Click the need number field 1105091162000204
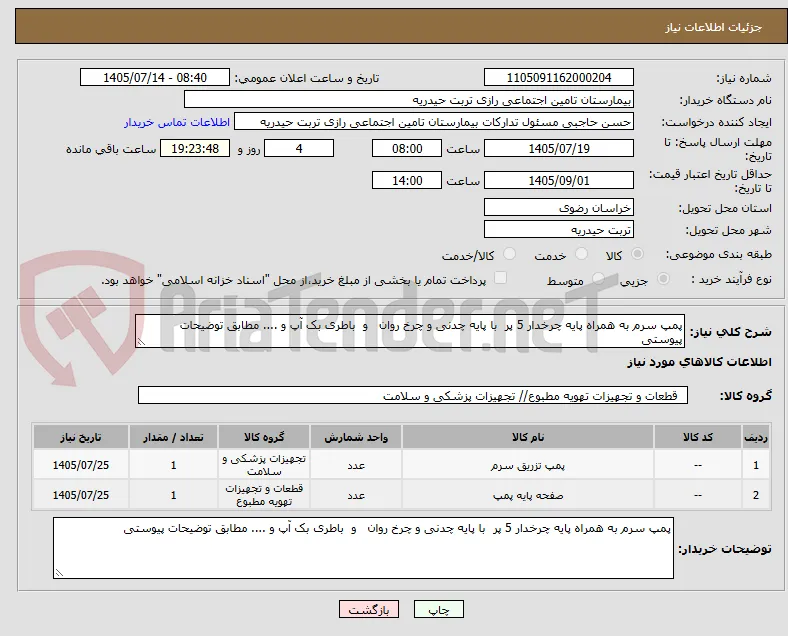788x636 pixels. tap(559, 78)
